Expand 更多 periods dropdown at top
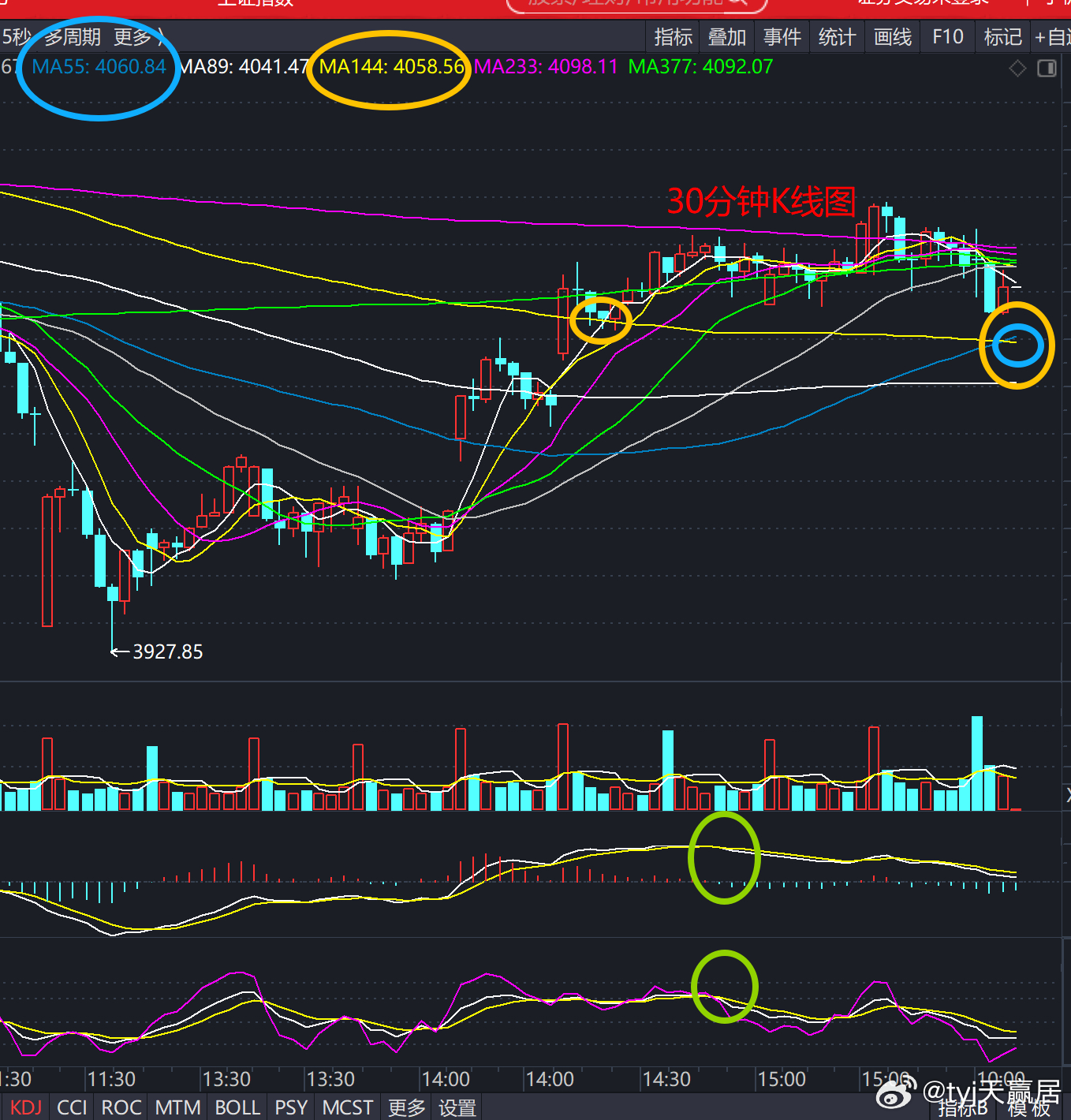 click(137, 37)
